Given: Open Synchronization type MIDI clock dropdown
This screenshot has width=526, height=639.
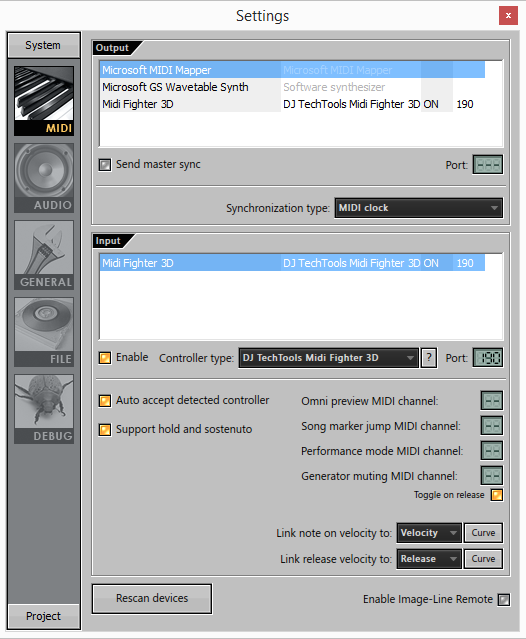Looking at the screenshot, I should [418, 208].
